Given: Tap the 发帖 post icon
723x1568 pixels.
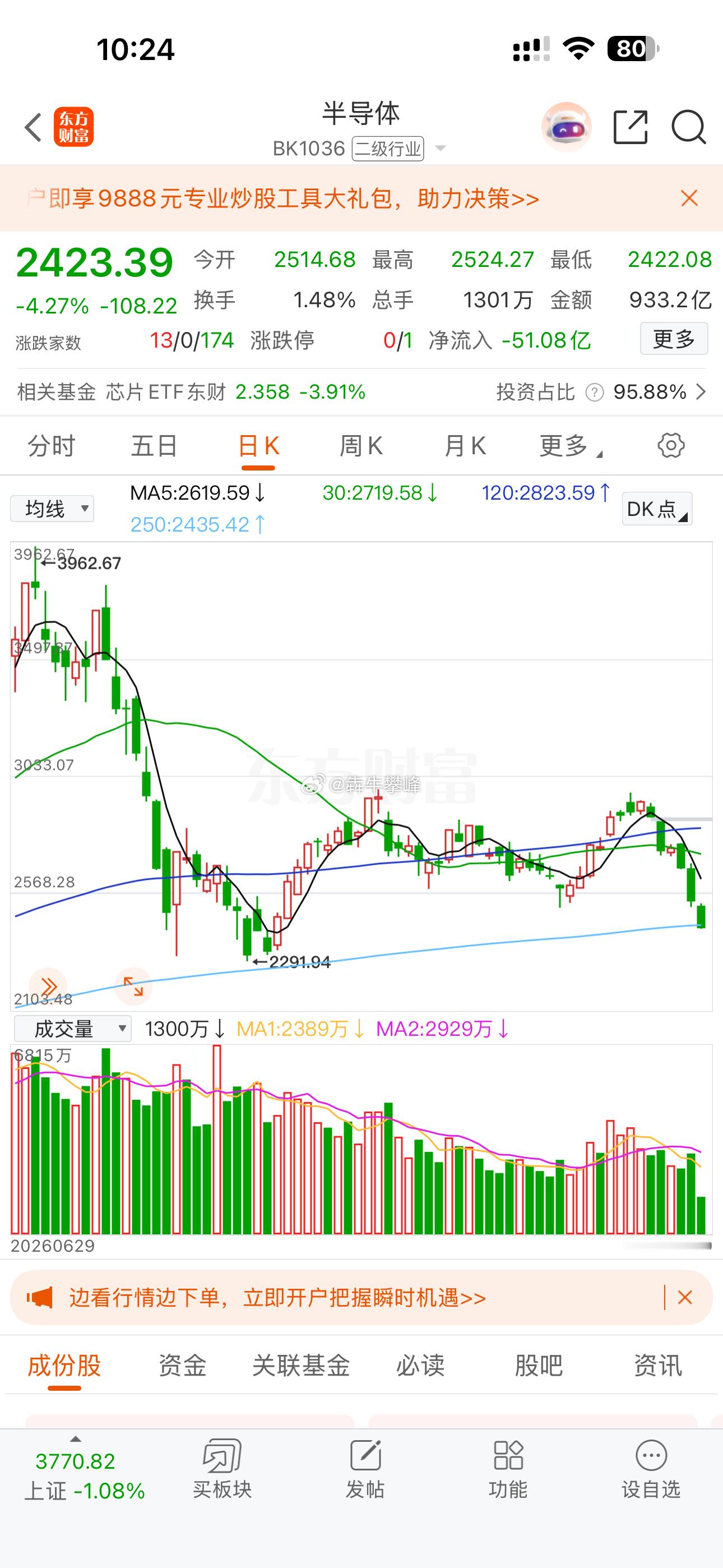Looking at the screenshot, I should pyautogui.click(x=365, y=1469).
